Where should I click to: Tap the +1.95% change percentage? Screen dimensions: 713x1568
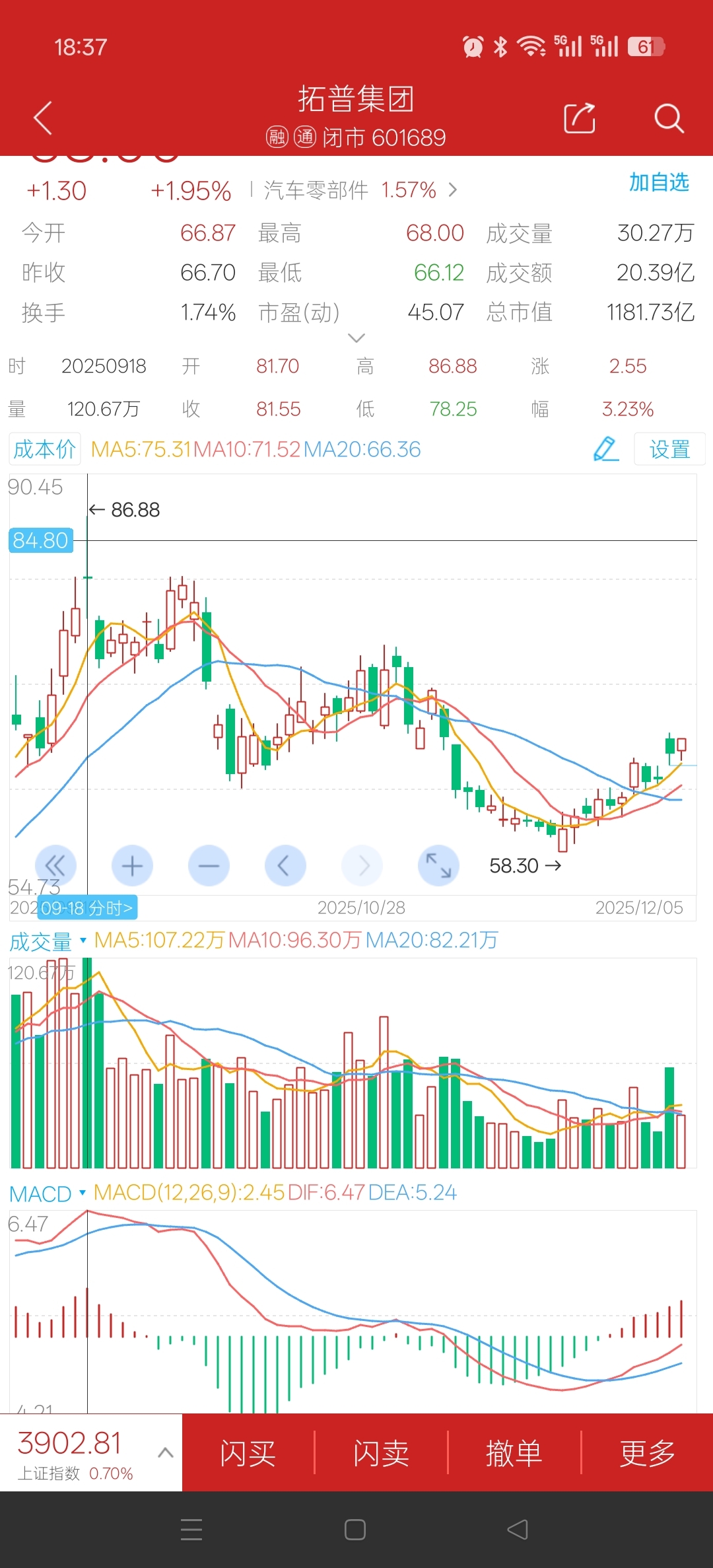click(x=191, y=191)
